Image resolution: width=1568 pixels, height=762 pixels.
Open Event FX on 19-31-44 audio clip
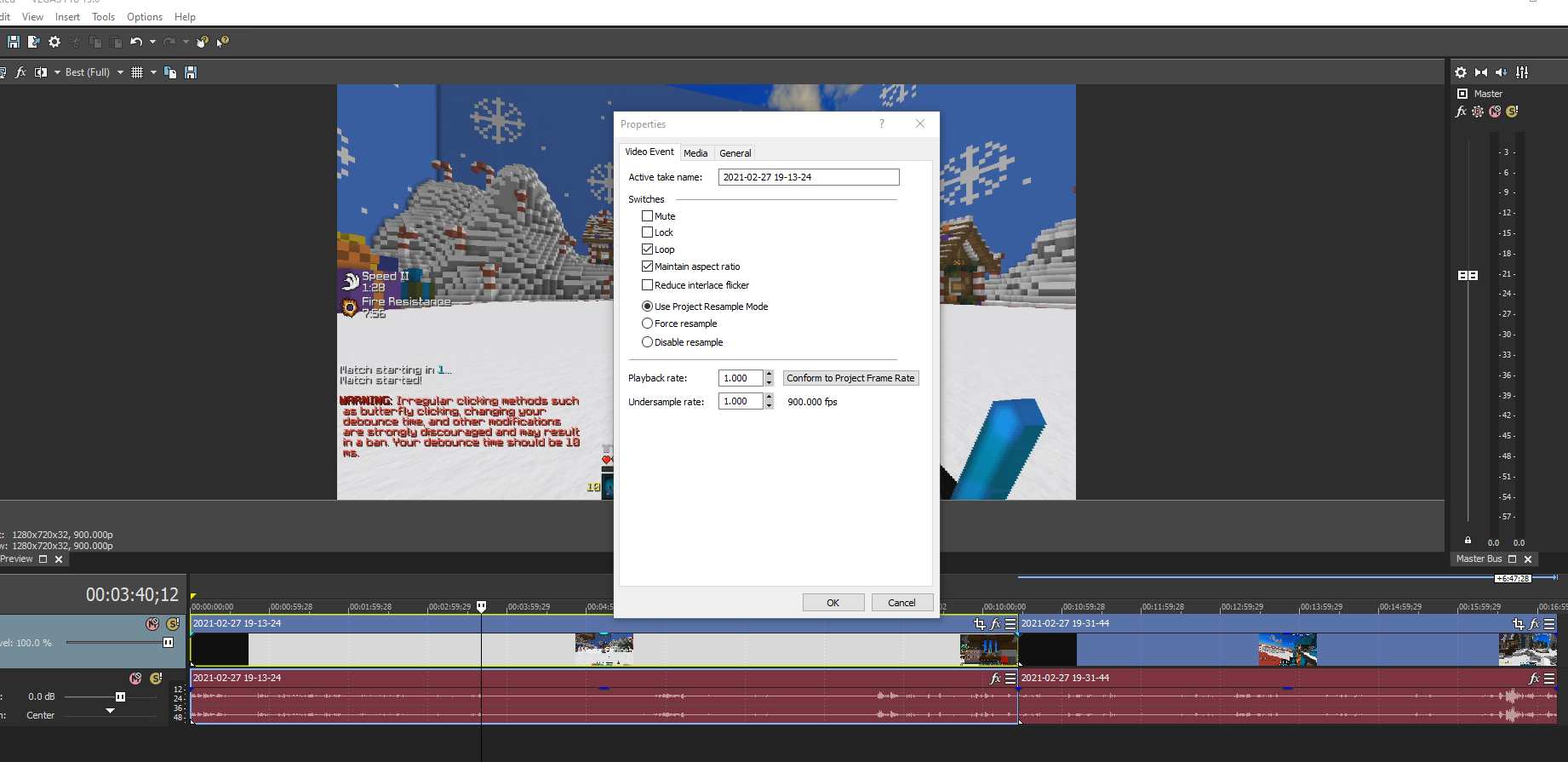1534,679
